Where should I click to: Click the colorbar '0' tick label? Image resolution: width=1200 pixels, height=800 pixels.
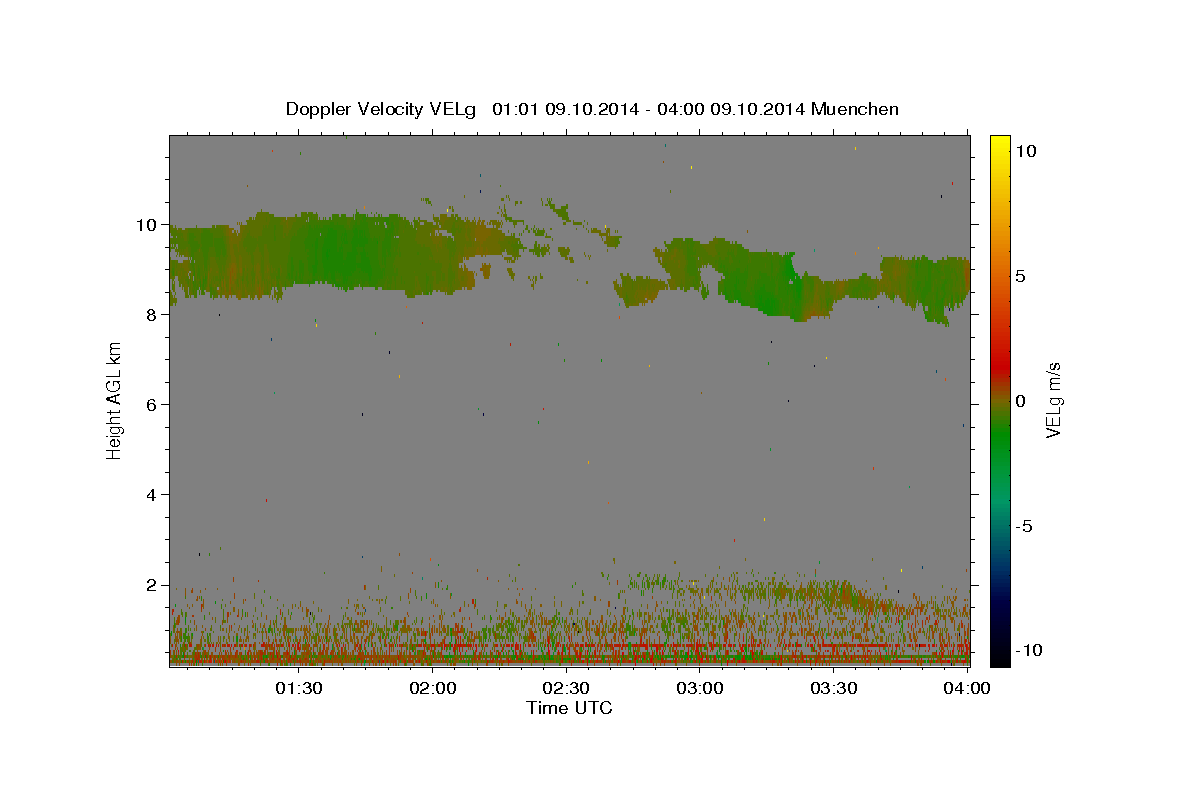(1021, 401)
